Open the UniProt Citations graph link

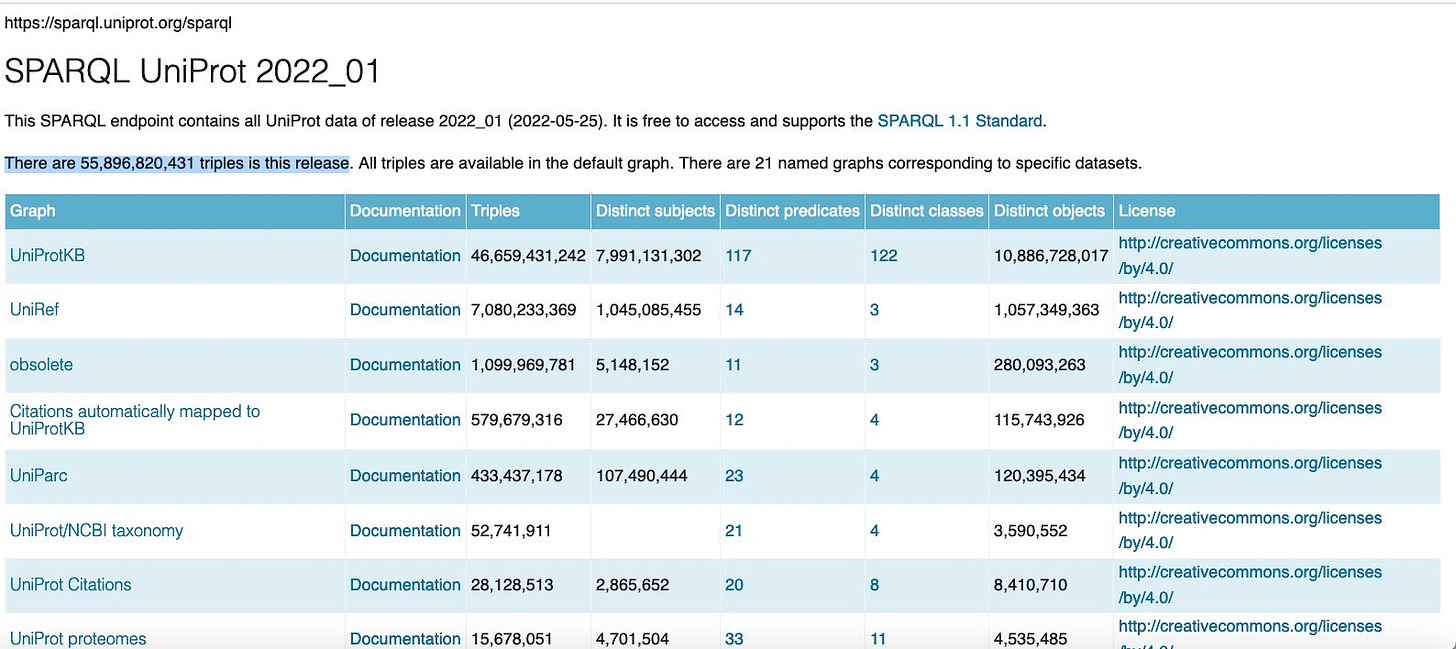click(70, 585)
